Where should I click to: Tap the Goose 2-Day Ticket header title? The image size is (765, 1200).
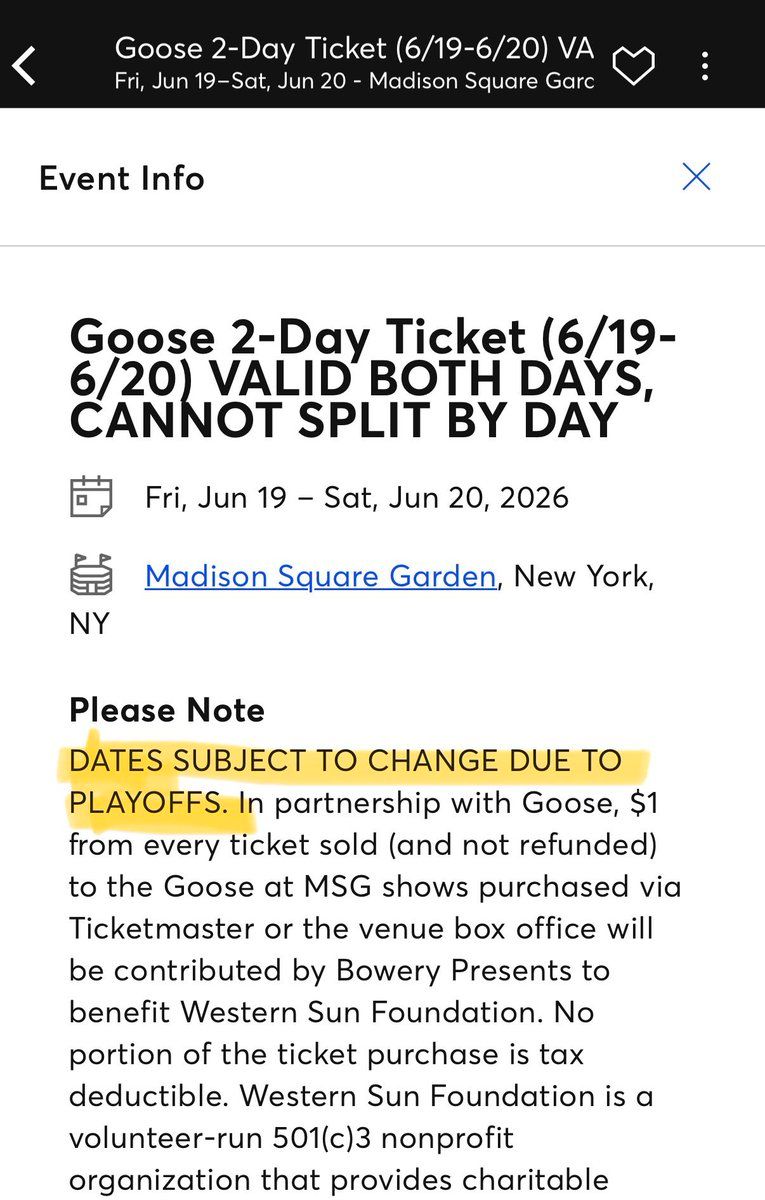(x=354, y=47)
